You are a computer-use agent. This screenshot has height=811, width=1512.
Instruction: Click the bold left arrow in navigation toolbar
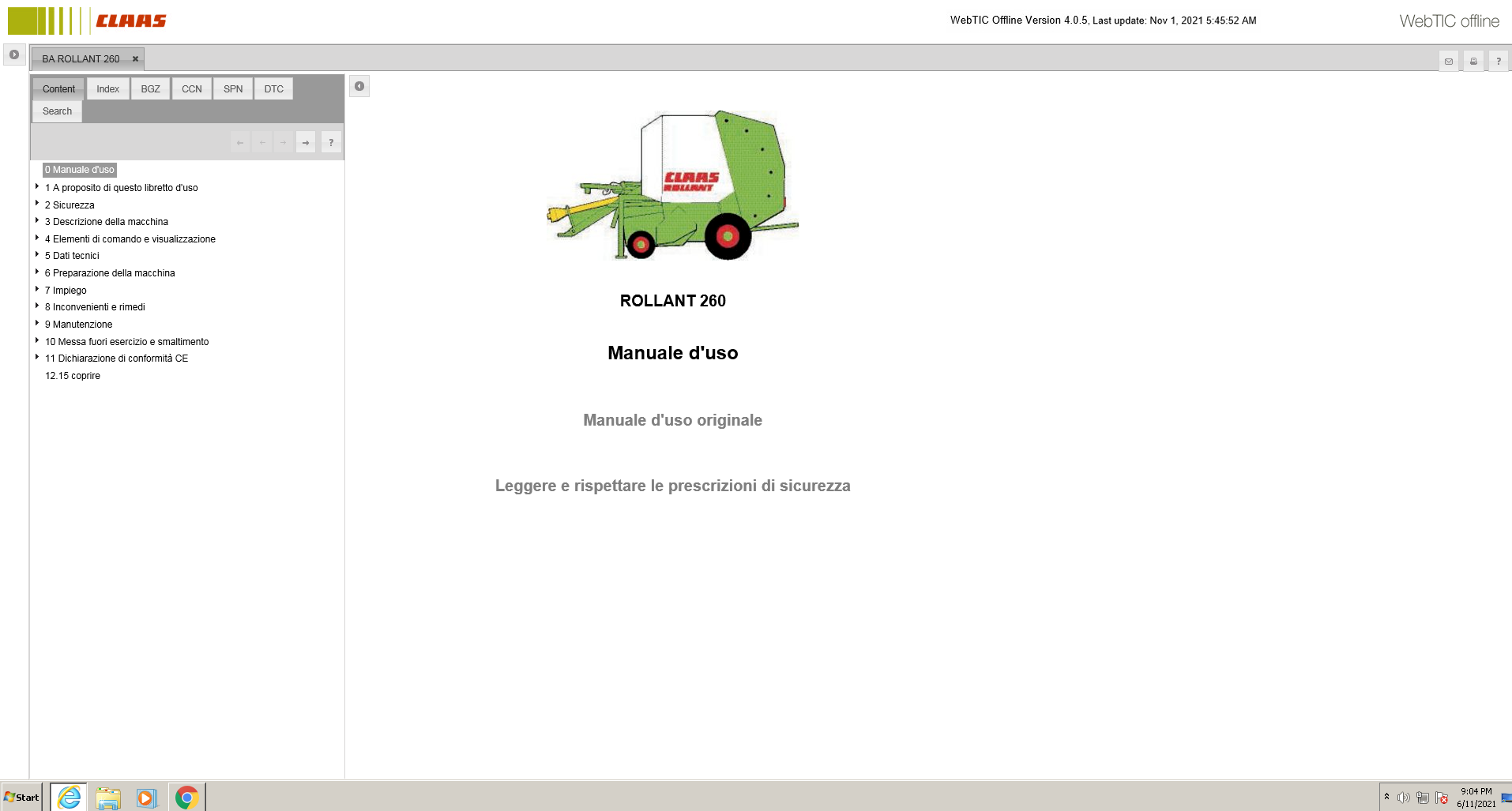[x=240, y=142]
